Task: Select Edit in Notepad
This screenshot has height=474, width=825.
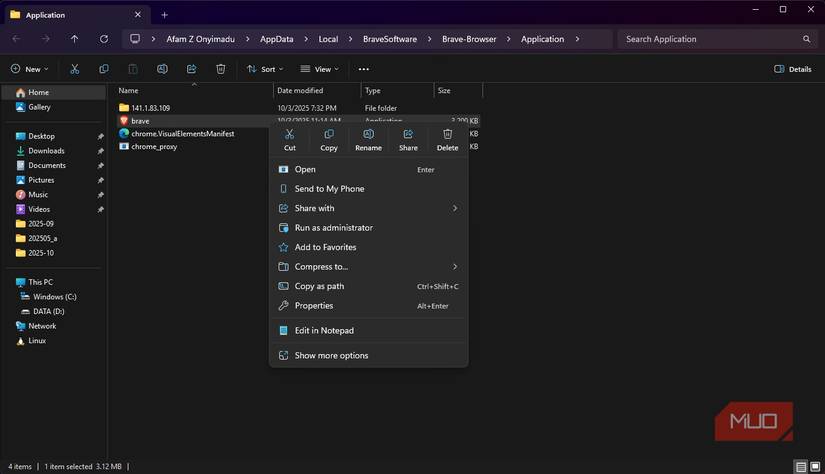Action: pyautogui.click(x=368, y=330)
